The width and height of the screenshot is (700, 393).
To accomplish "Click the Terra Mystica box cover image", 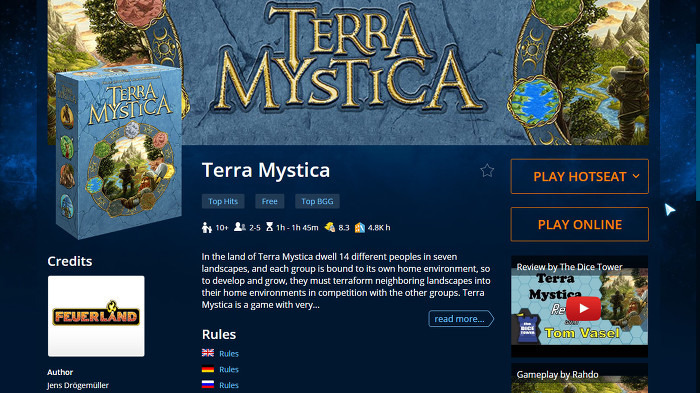I will 119,152.
